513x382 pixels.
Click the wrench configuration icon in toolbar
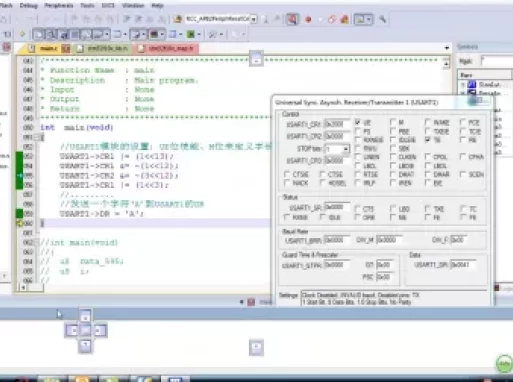[x=382, y=19]
